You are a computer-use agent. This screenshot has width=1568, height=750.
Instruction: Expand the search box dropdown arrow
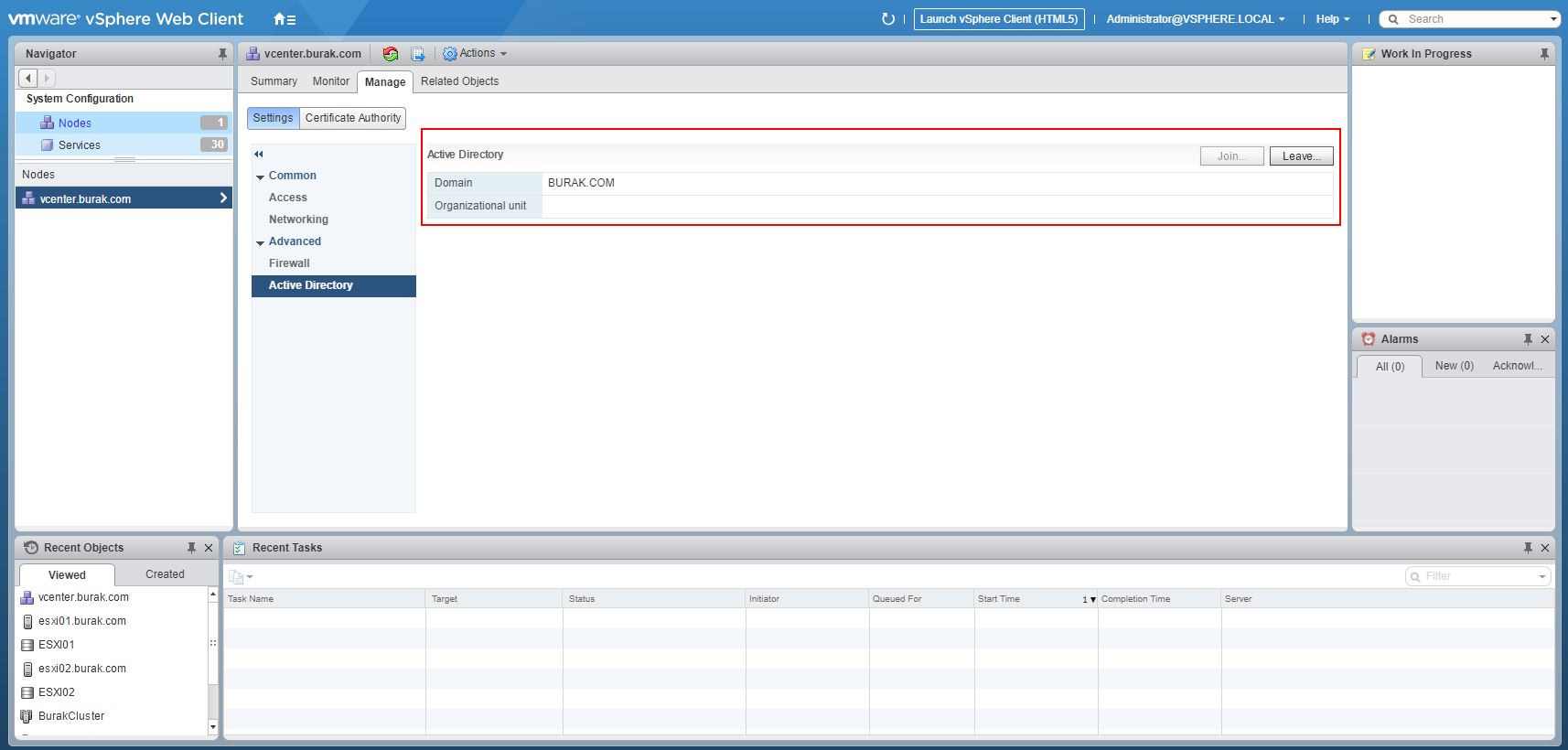coord(1552,19)
